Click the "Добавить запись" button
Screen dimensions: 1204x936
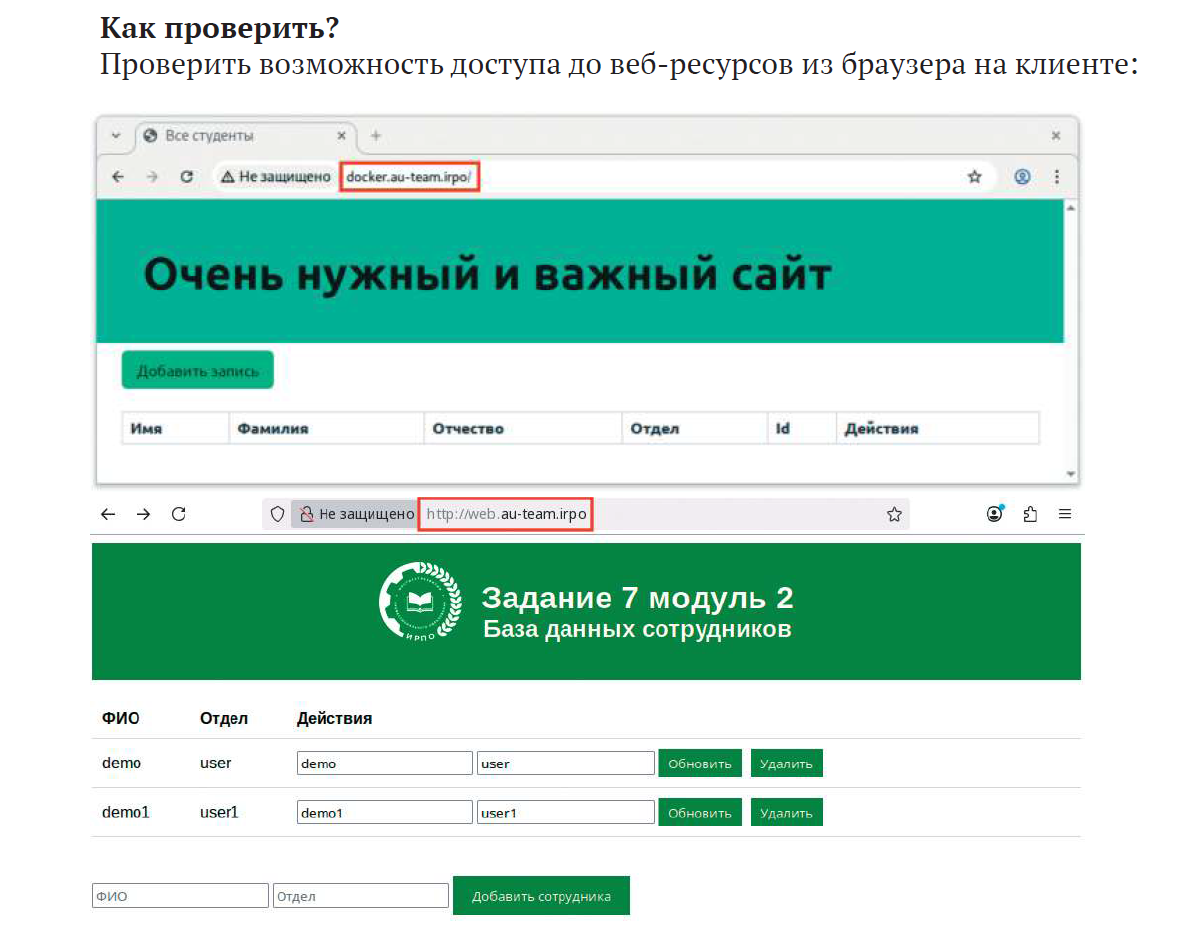[x=197, y=371]
